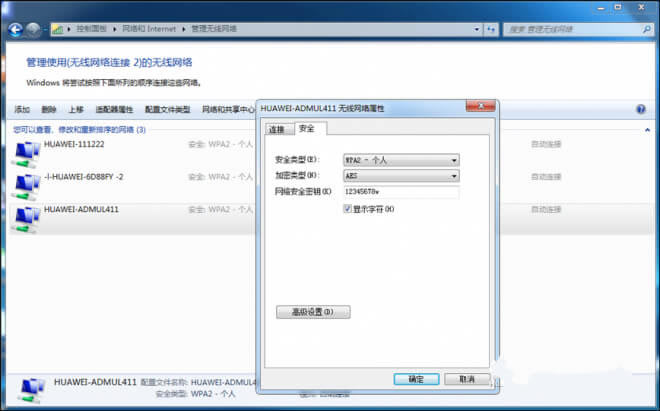The height and width of the screenshot is (411, 660).
Task: Click 上移 in the toolbar
Action: pyautogui.click(x=76, y=109)
